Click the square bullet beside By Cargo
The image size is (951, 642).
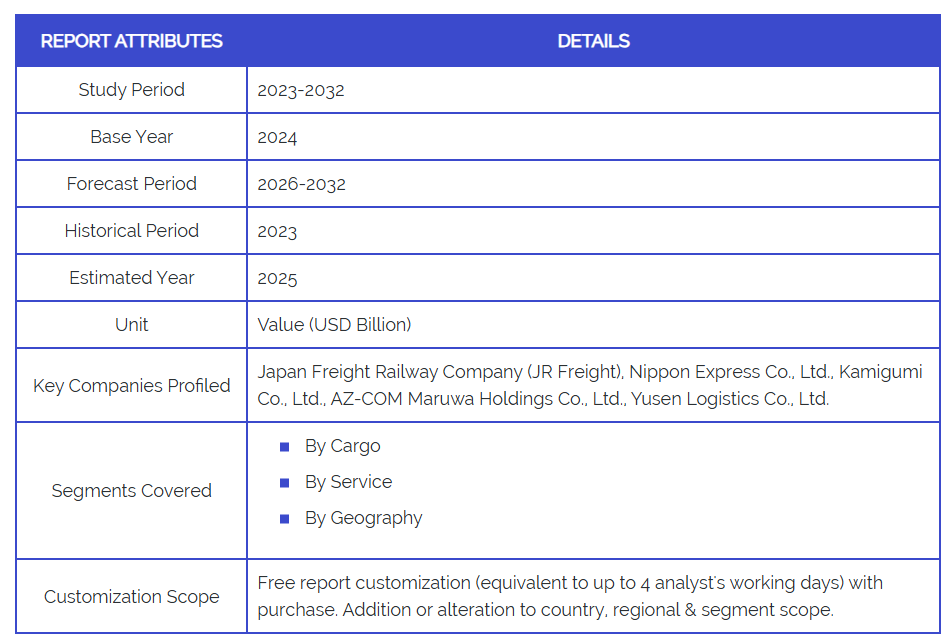click(284, 447)
